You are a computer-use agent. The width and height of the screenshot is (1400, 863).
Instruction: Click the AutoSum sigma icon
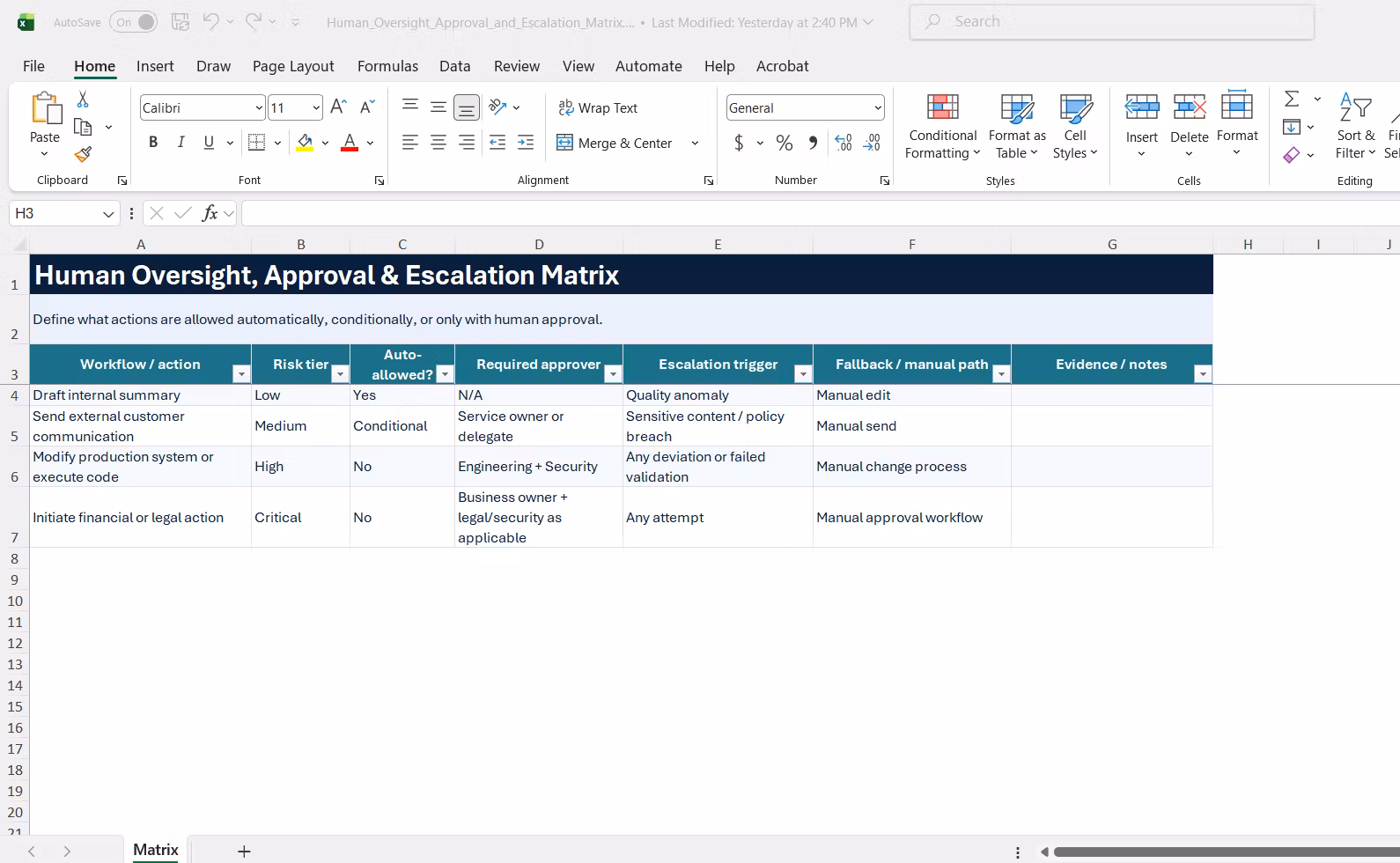tap(1292, 99)
